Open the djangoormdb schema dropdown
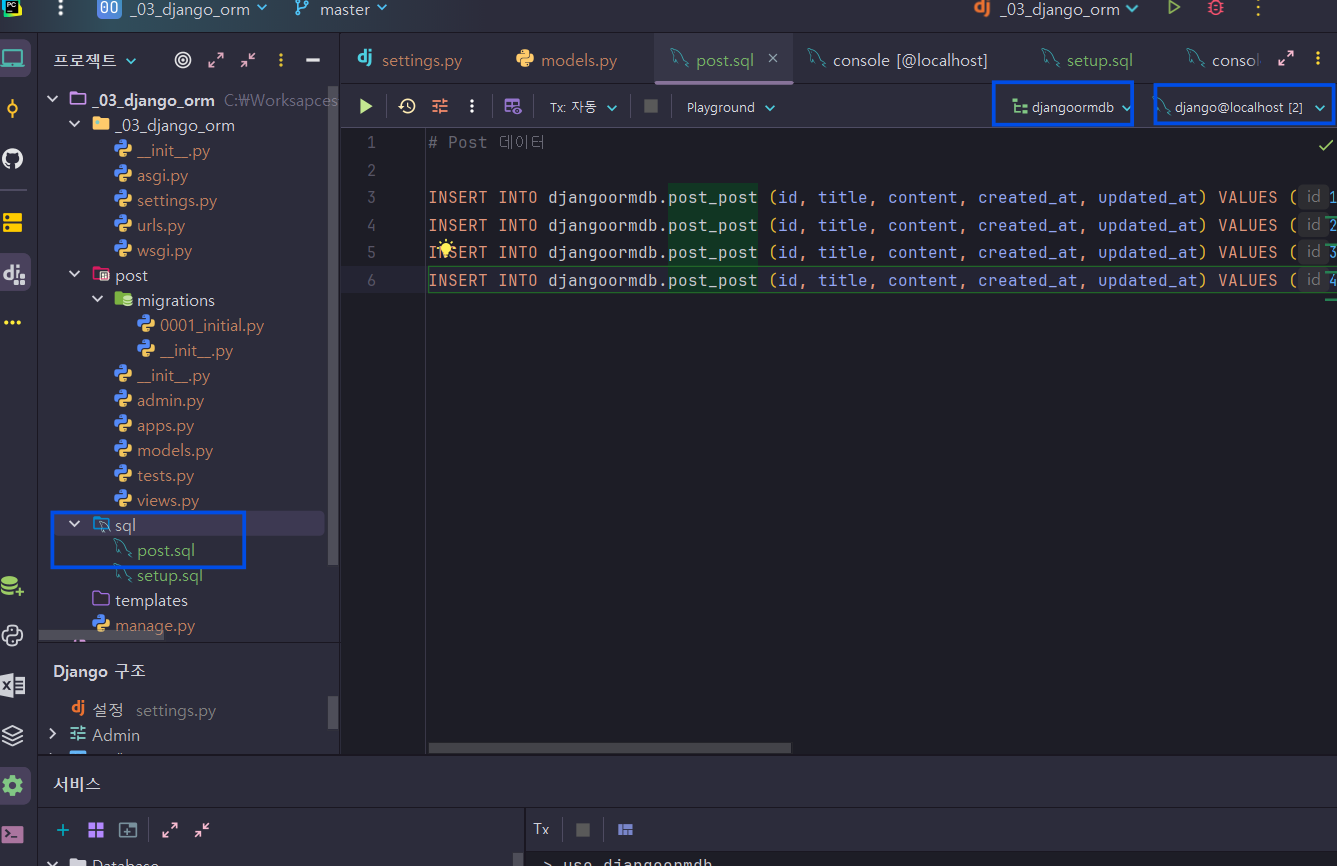 point(1071,107)
